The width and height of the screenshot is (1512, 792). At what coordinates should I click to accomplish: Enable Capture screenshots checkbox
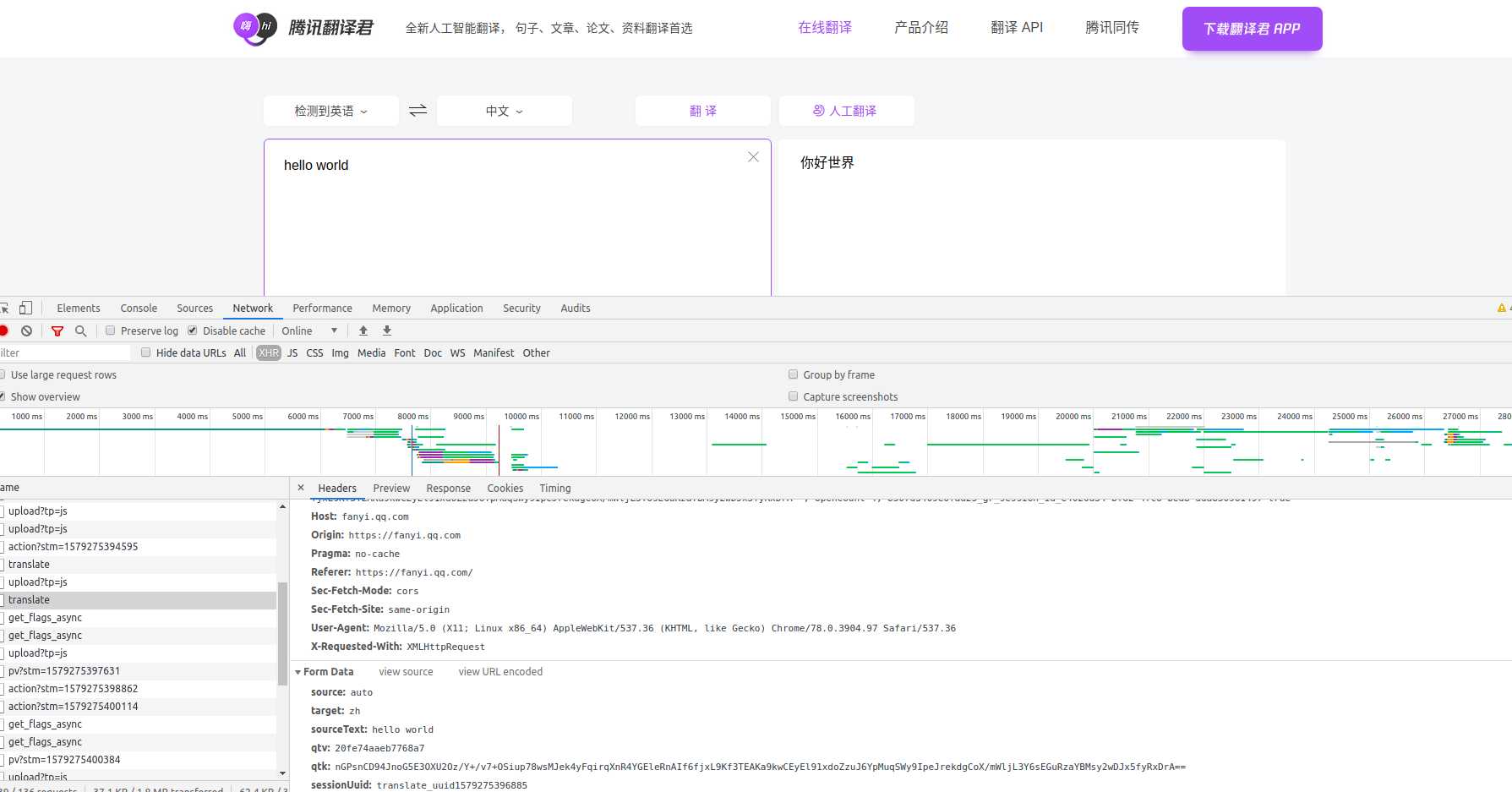point(793,396)
